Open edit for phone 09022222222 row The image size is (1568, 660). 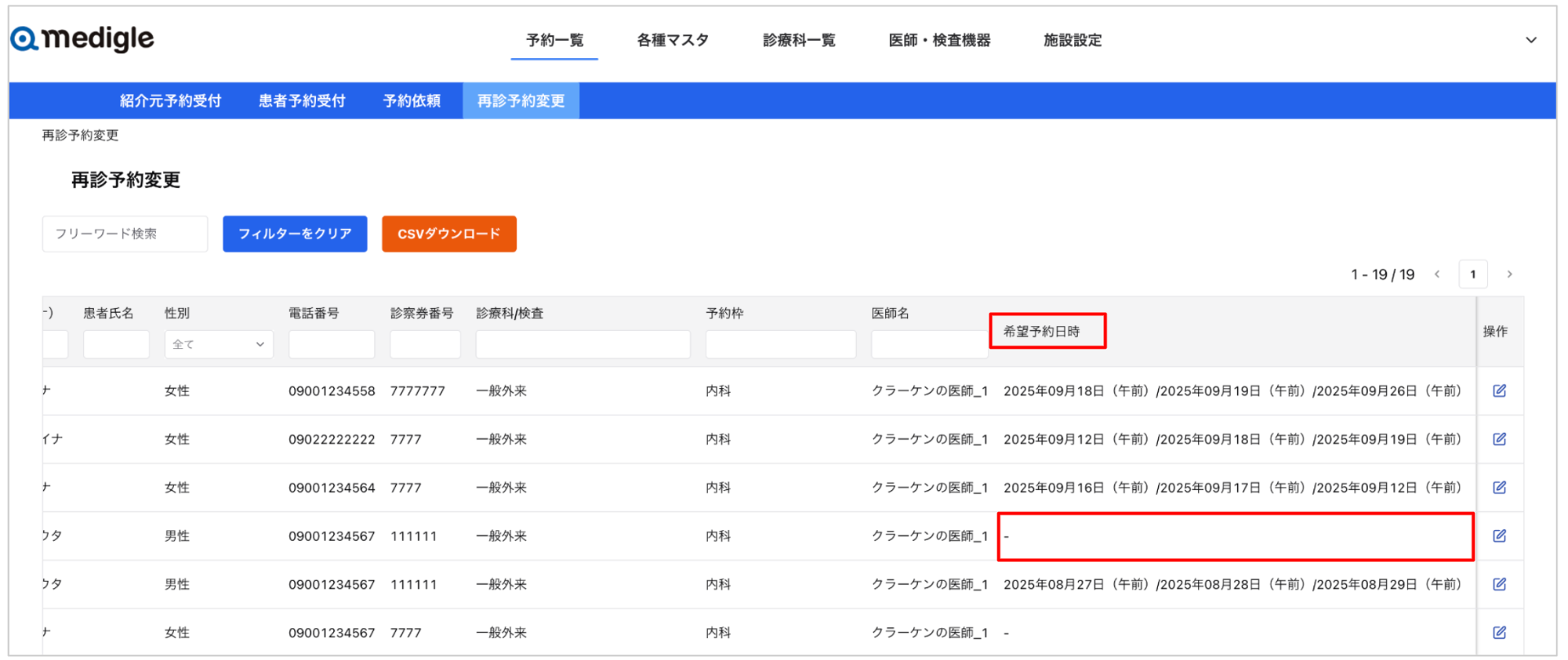click(x=1499, y=439)
